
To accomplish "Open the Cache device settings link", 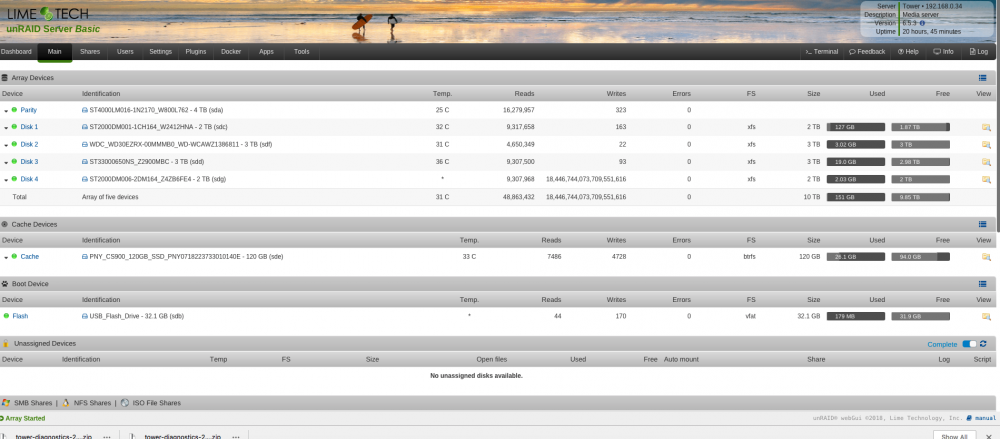I will click(x=29, y=257).
